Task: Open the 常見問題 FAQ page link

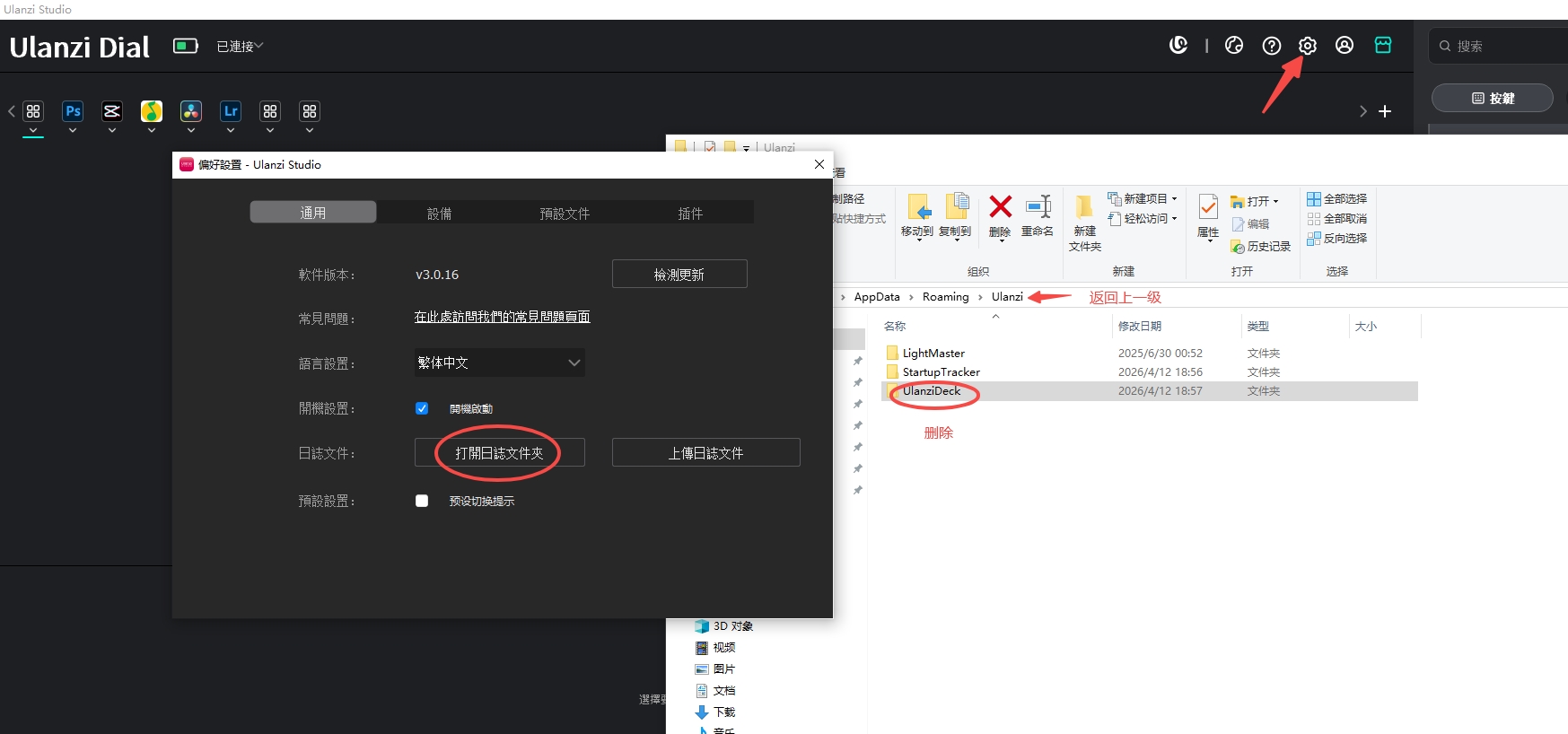Action: click(x=503, y=317)
